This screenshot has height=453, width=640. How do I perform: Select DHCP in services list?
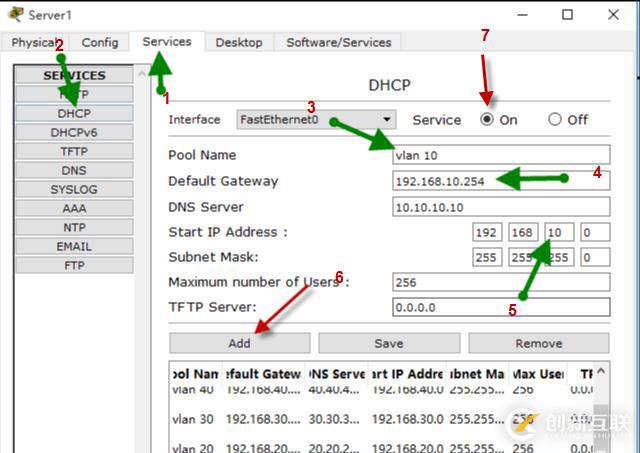point(74,113)
